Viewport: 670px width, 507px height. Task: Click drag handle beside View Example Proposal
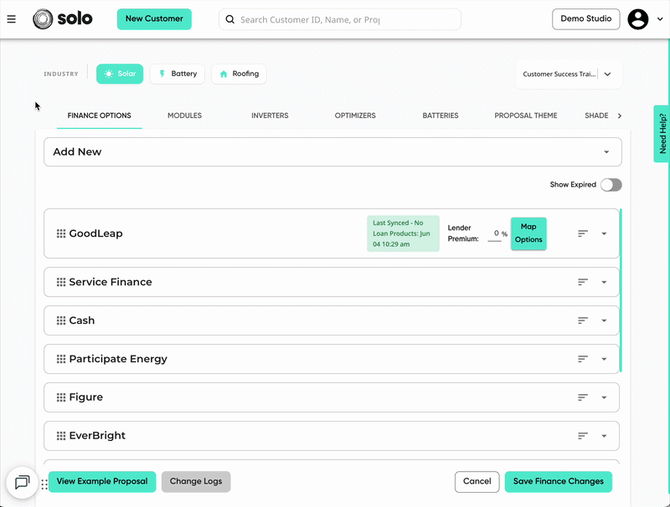[x=44, y=484]
